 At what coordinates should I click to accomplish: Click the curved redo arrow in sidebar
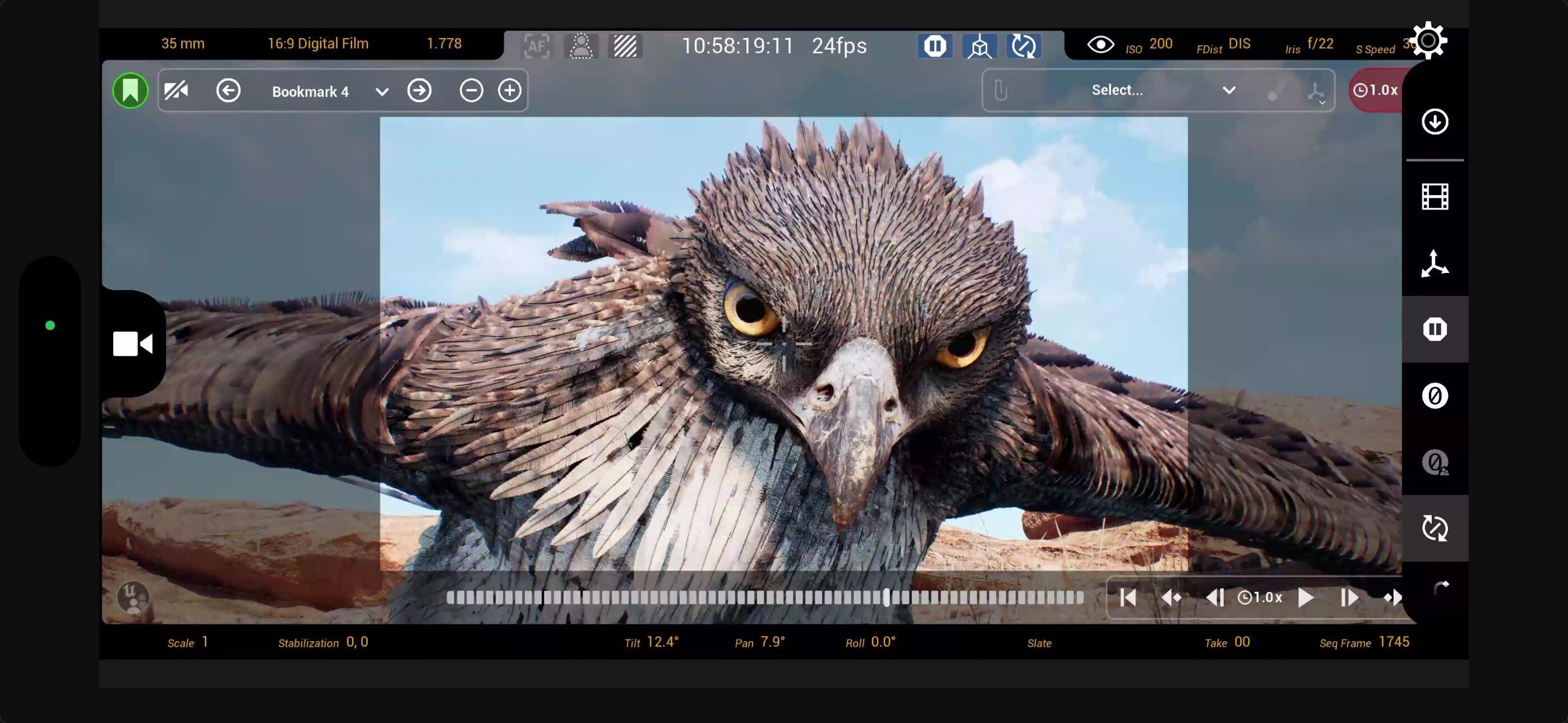point(1441,588)
